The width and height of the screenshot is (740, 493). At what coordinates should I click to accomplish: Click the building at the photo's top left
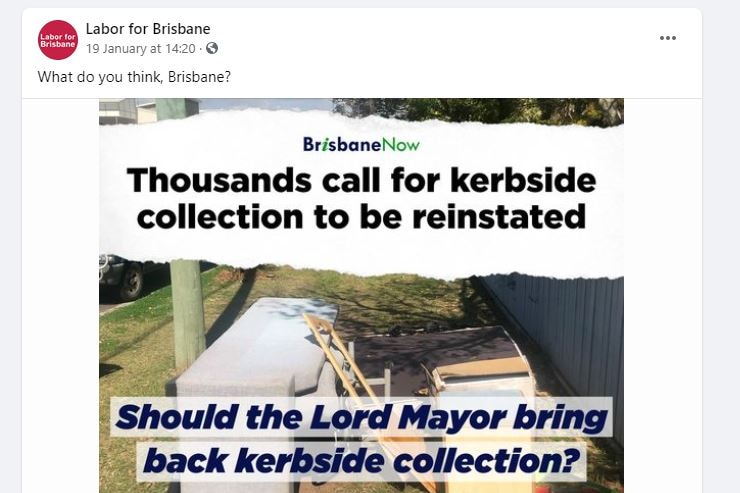tap(147, 109)
